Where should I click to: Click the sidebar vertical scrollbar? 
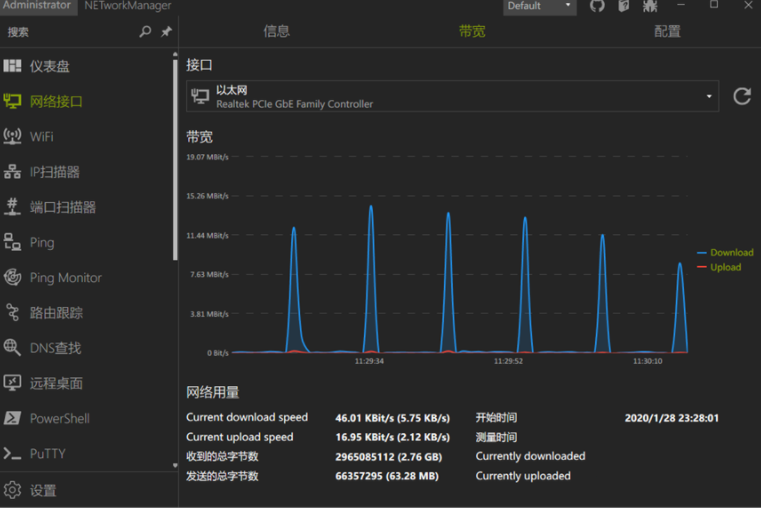176,150
